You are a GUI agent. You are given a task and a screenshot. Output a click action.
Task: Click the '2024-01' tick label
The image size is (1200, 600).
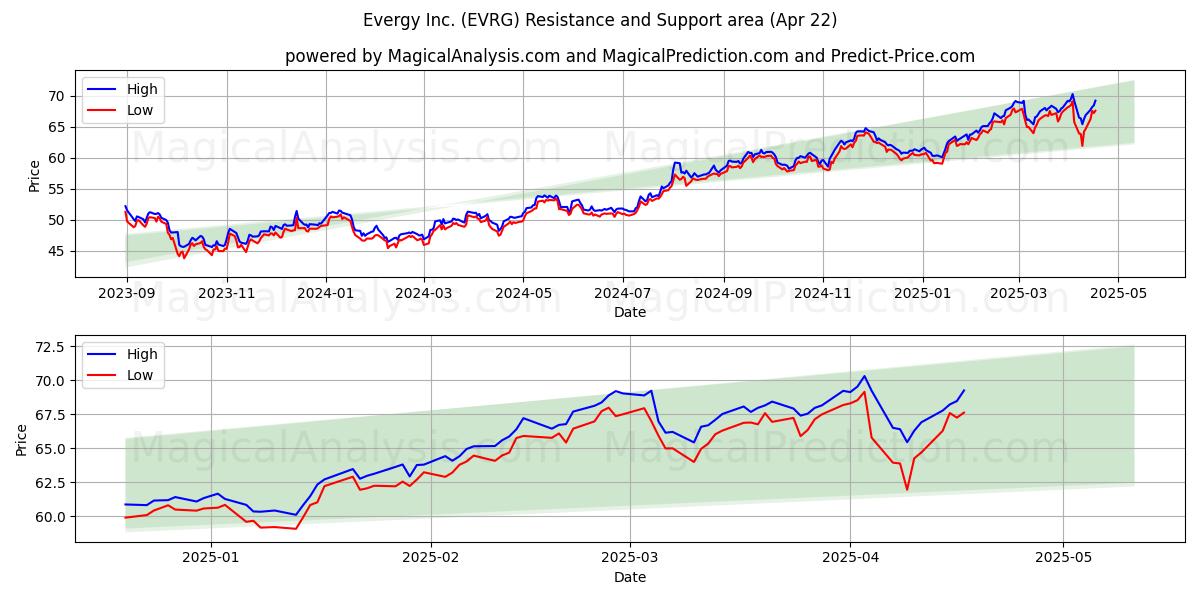pyautogui.click(x=325, y=294)
